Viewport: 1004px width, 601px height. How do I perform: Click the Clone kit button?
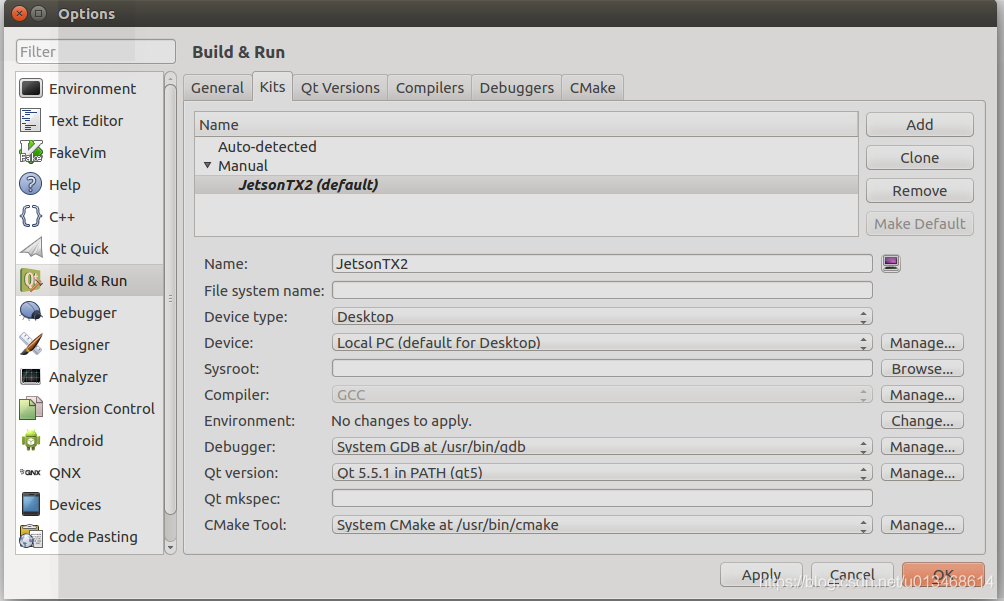coord(919,157)
